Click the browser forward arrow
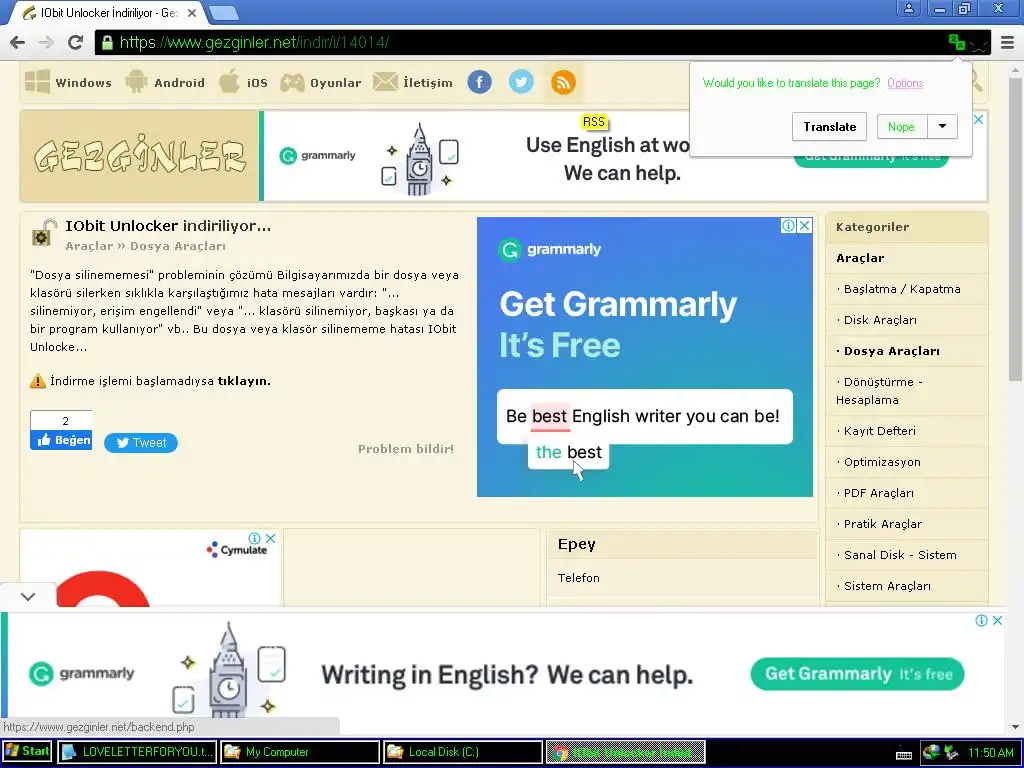 tap(46, 42)
